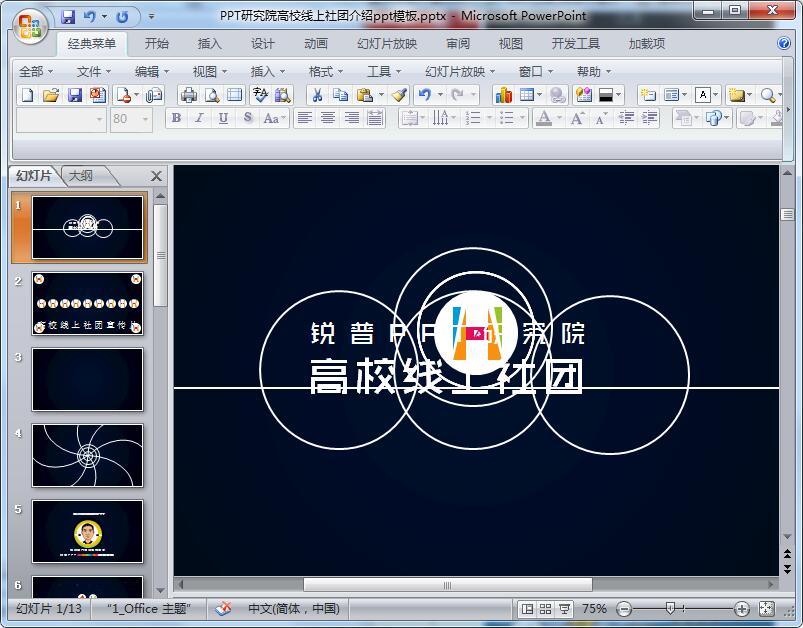Increase the font size
Viewport: 803px width, 628px height.
point(577,119)
